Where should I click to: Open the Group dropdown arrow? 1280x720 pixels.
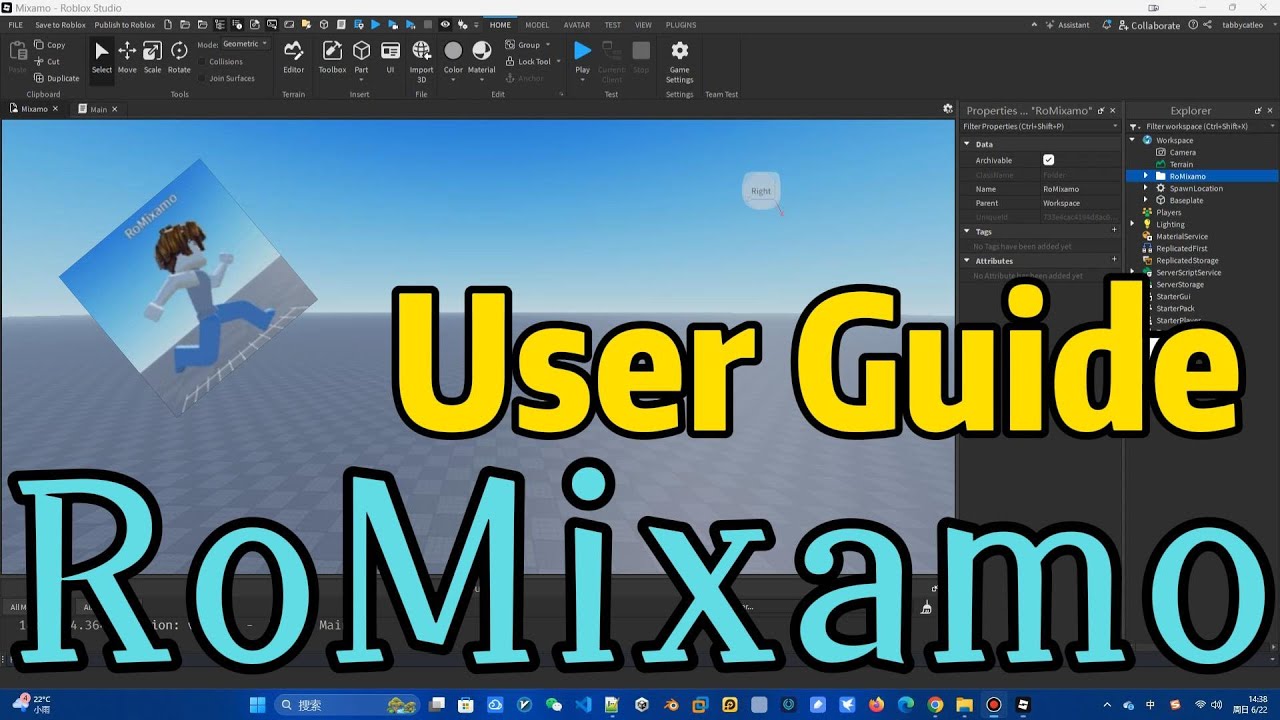(548, 45)
